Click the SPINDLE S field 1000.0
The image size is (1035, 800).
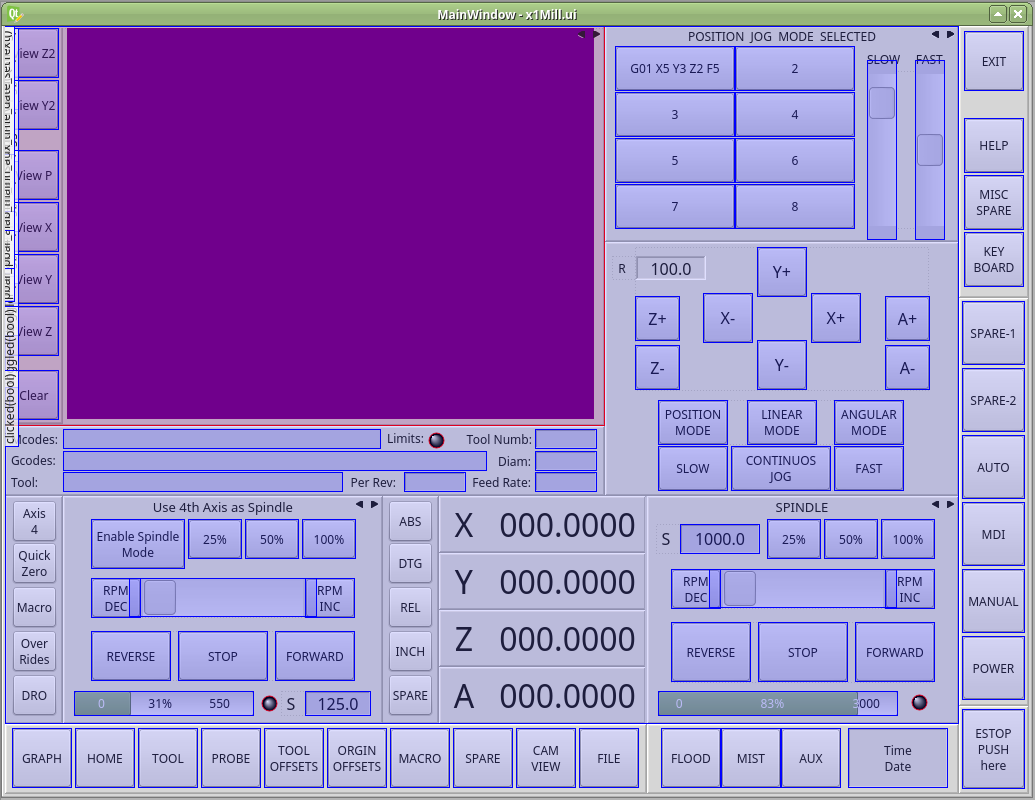click(719, 539)
